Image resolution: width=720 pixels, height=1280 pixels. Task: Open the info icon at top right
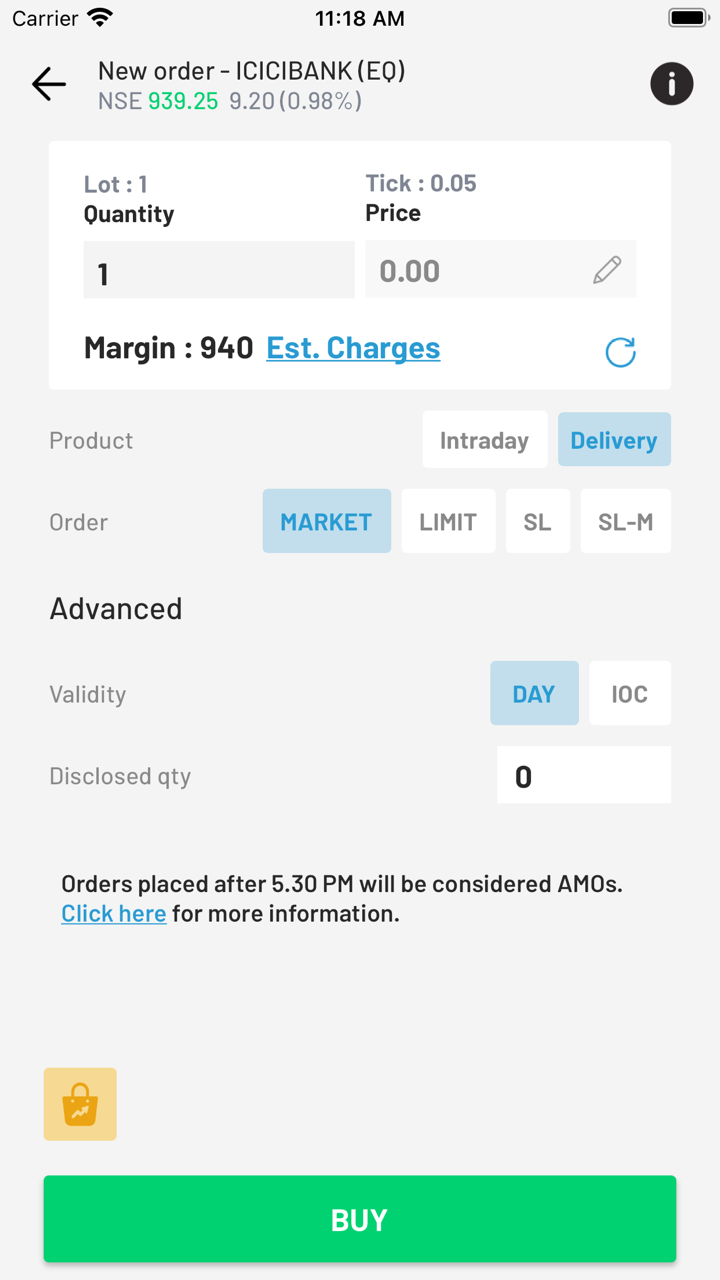tap(672, 84)
